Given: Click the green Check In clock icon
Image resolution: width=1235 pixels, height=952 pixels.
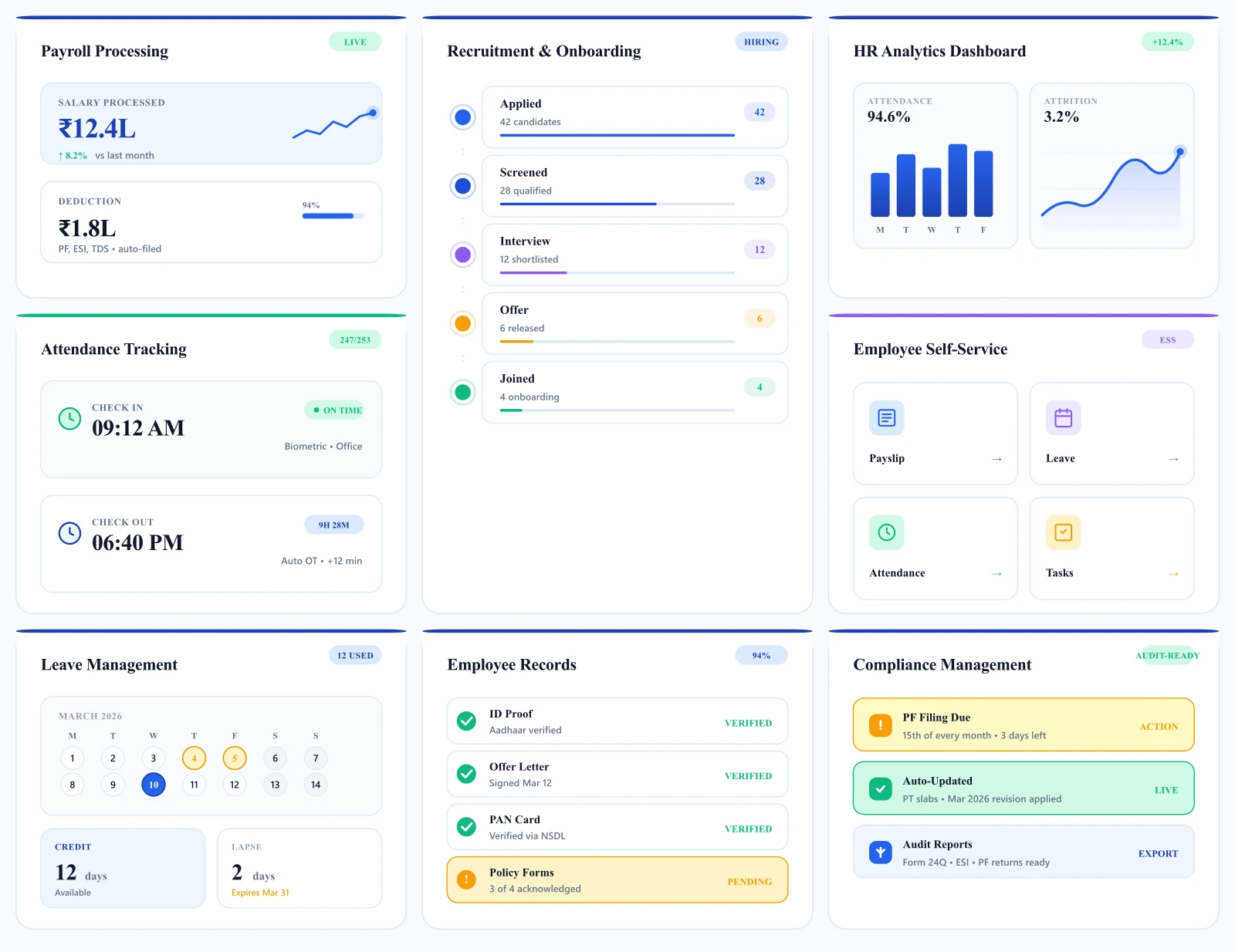Looking at the screenshot, I should click(69, 419).
